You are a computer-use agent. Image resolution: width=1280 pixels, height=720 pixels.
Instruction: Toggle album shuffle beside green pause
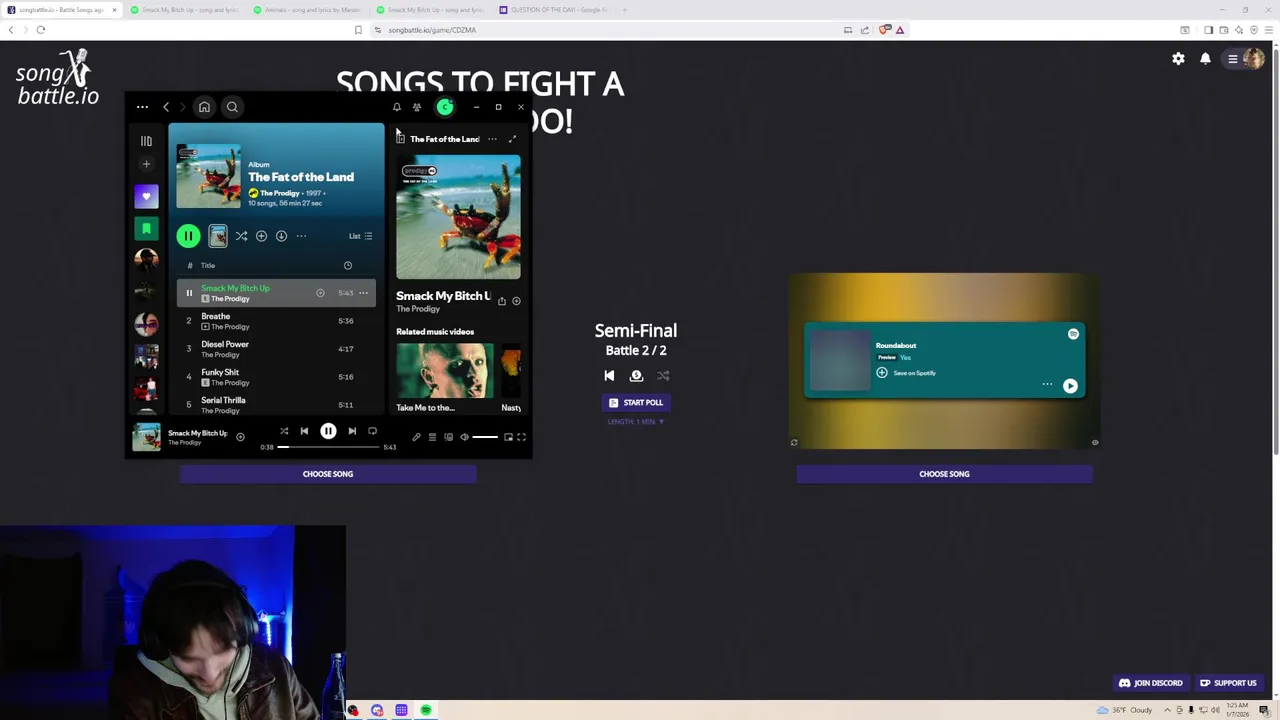[x=241, y=236]
